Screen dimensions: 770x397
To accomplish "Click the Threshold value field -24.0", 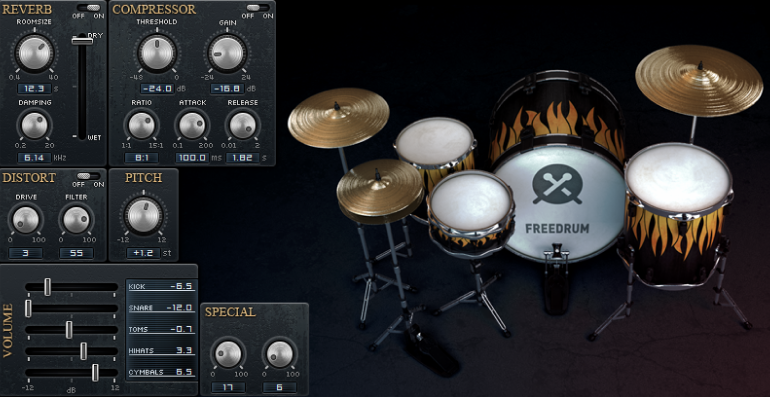I will [157, 89].
